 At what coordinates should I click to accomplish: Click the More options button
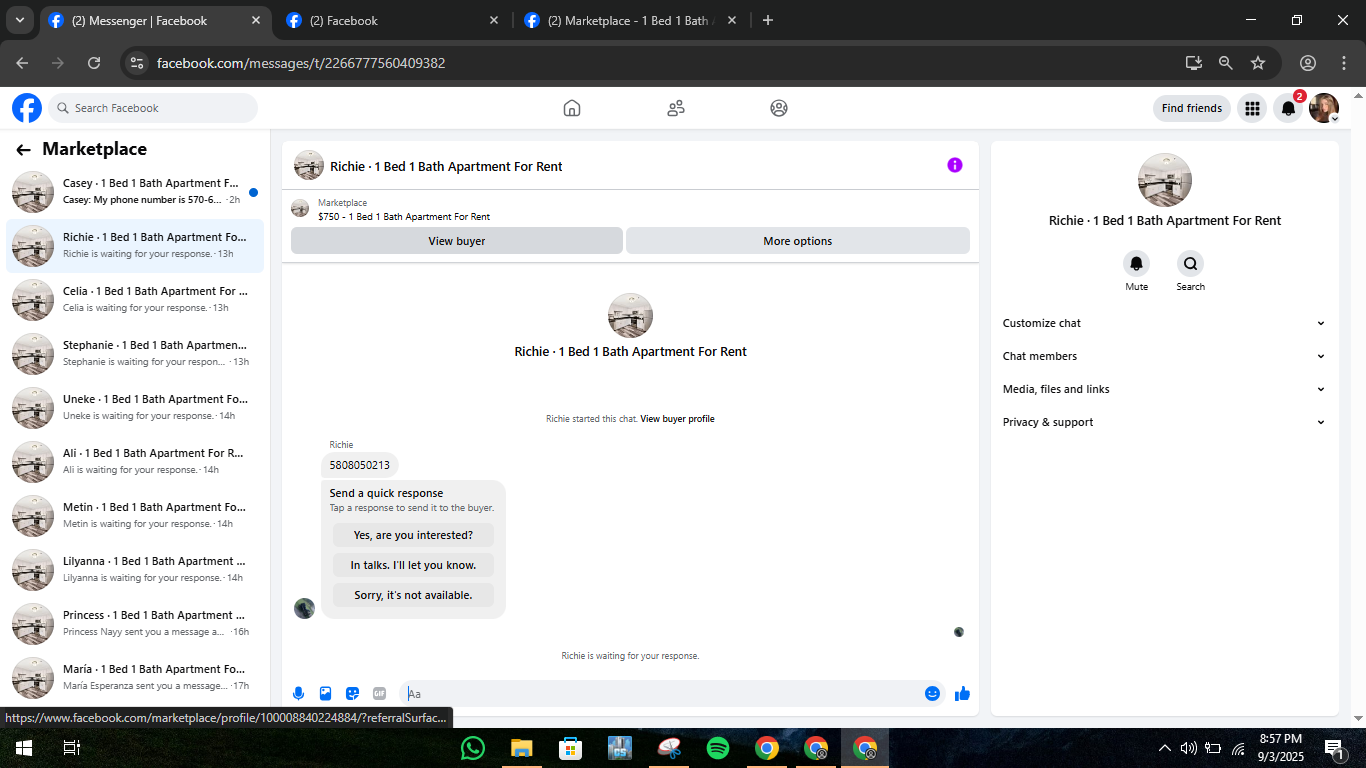[798, 241]
